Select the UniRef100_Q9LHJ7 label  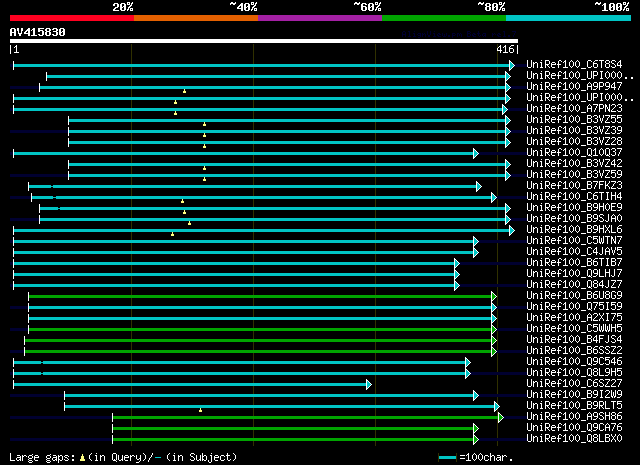[574, 274]
